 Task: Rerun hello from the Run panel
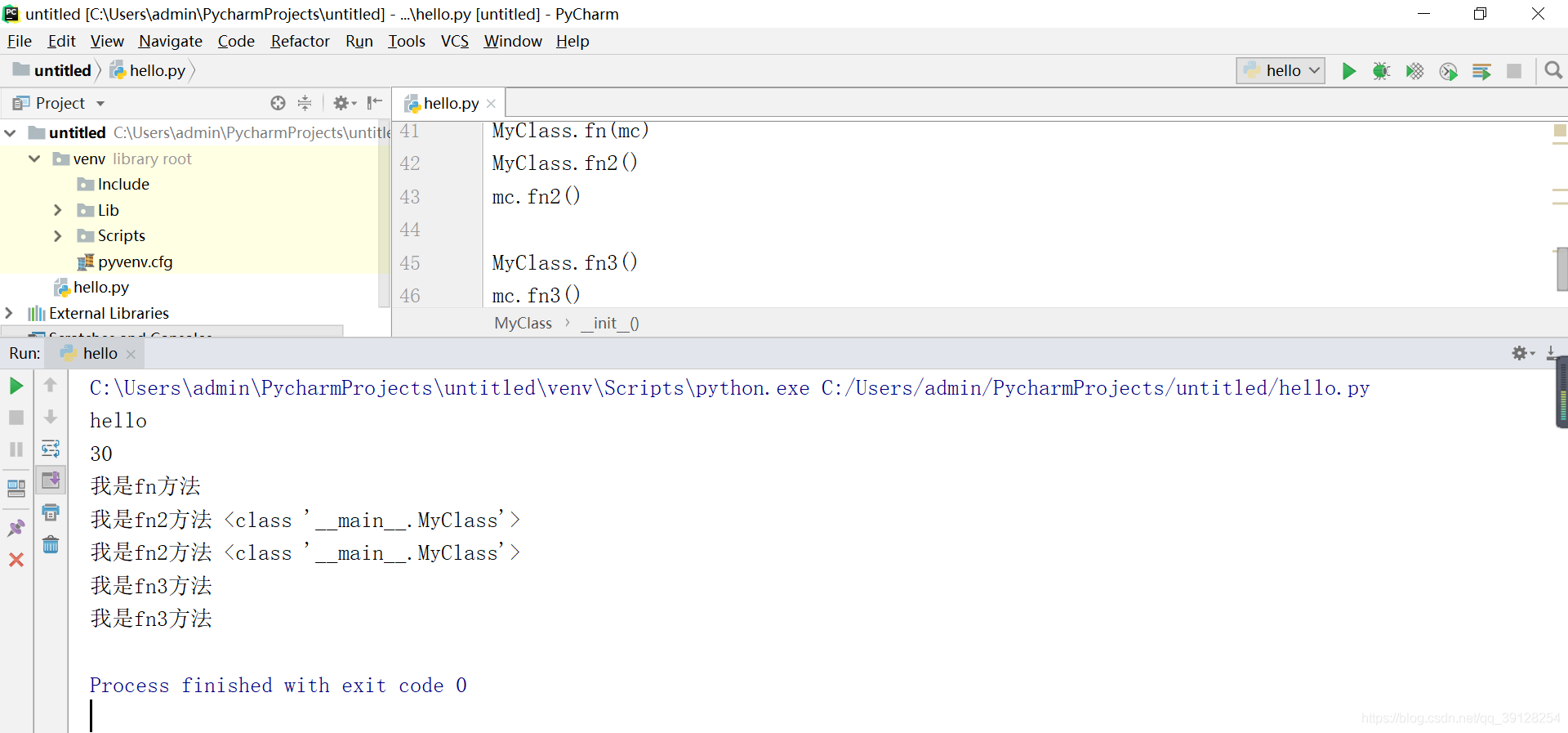click(x=16, y=386)
